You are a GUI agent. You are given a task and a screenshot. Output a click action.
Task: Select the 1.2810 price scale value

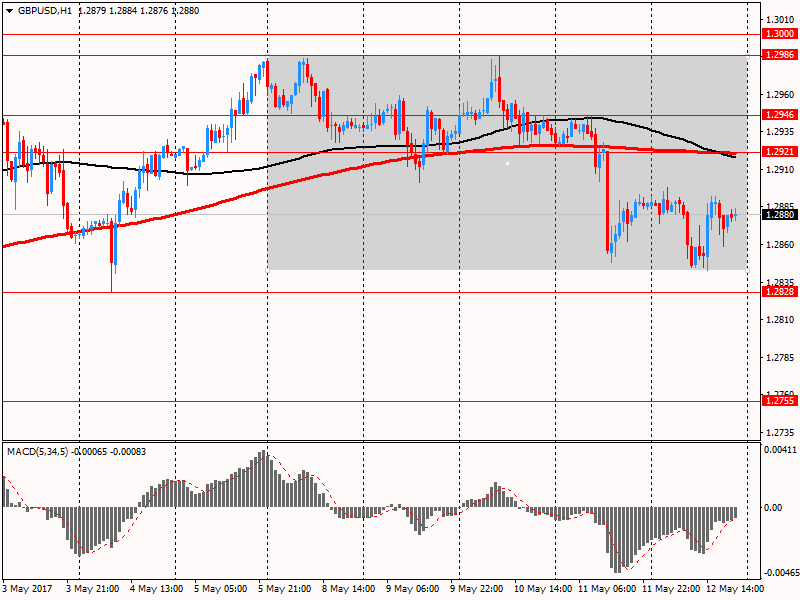781,320
